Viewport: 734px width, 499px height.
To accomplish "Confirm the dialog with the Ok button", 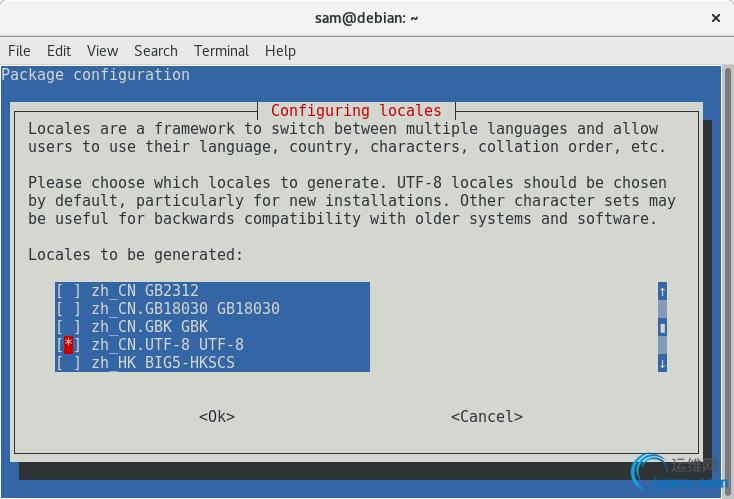I will [x=217, y=416].
